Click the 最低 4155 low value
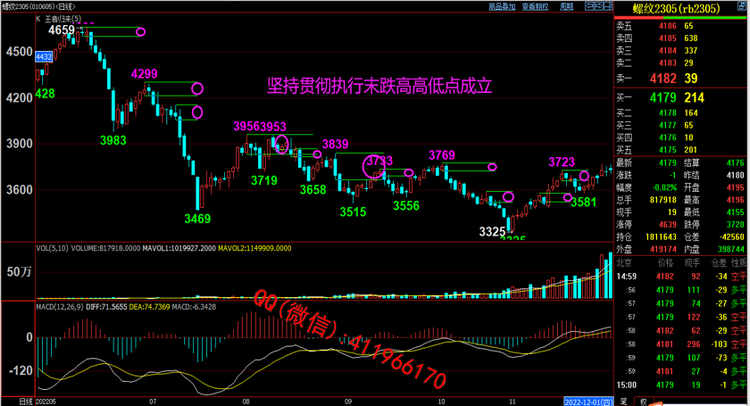The width and height of the screenshot is (750, 406). (x=736, y=212)
